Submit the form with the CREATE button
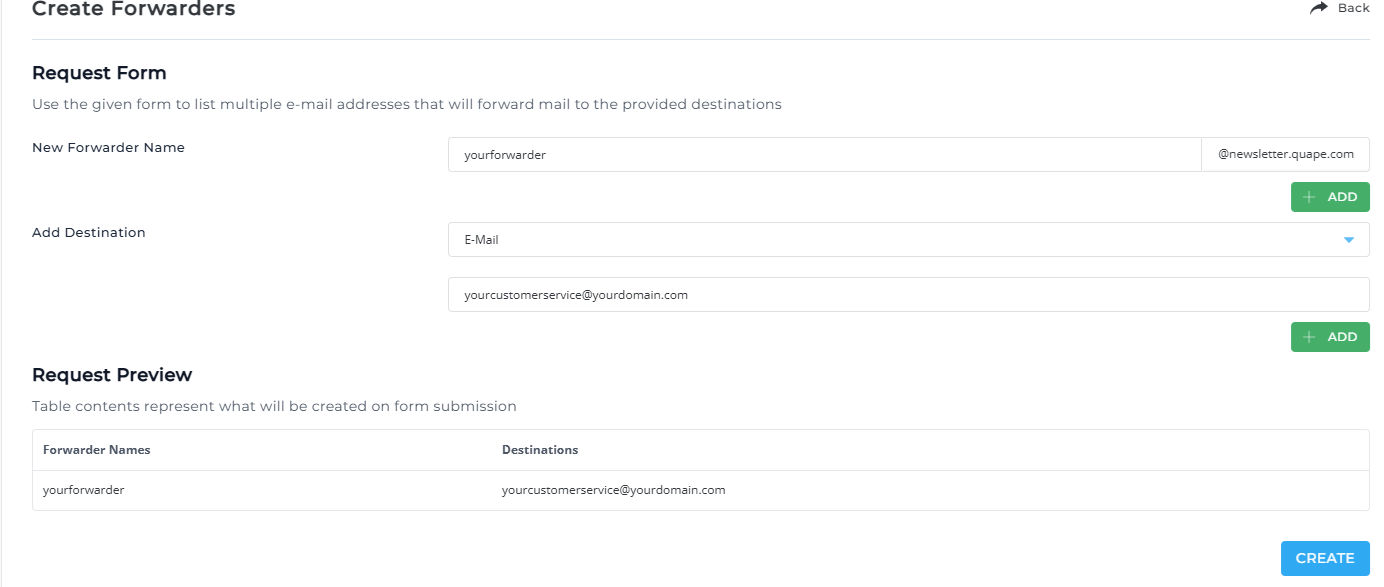The width and height of the screenshot is (1384, 587). tap(1325, 558)
